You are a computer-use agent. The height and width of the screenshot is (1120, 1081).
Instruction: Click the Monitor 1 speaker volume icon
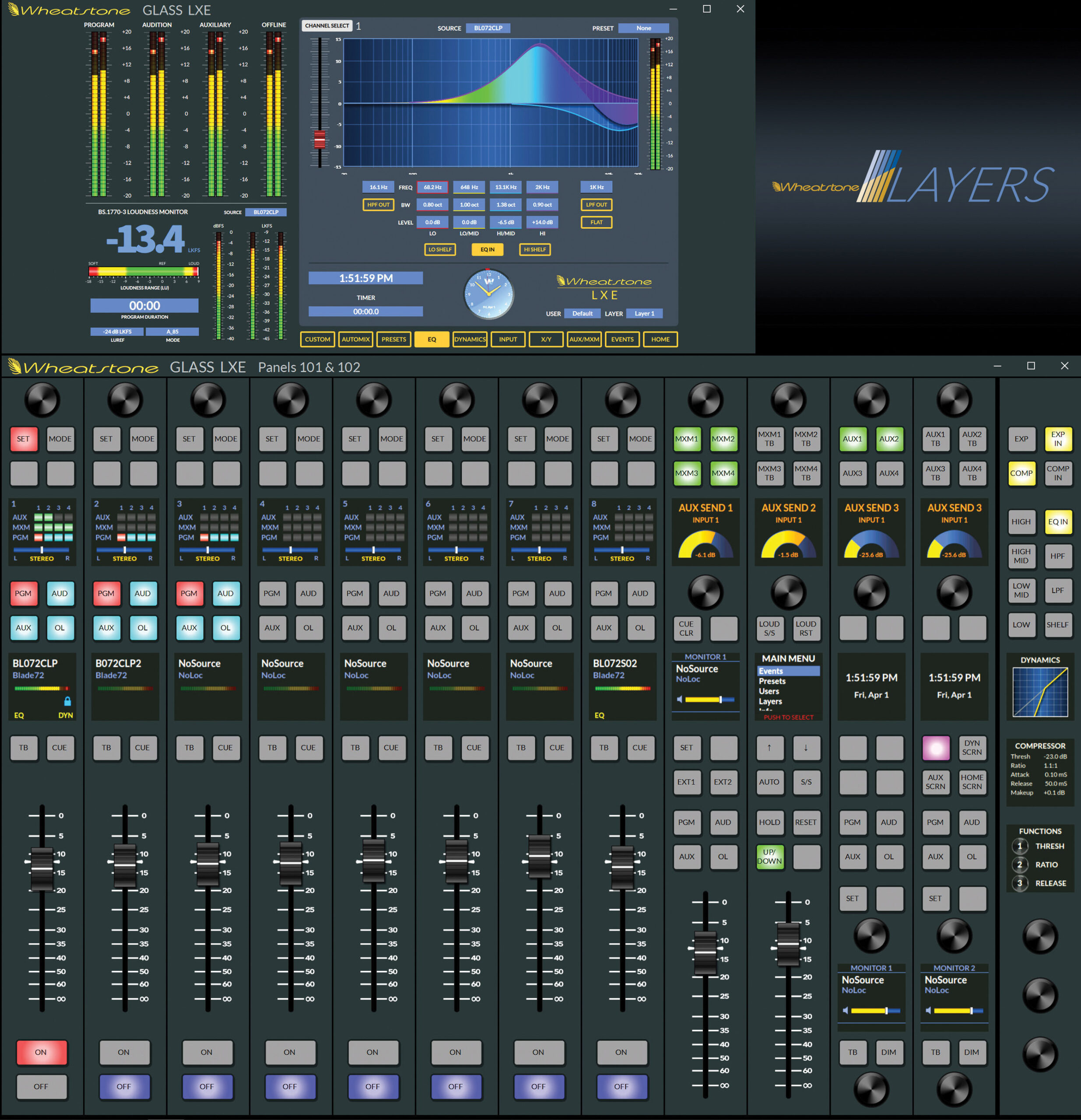pos(680,700)
